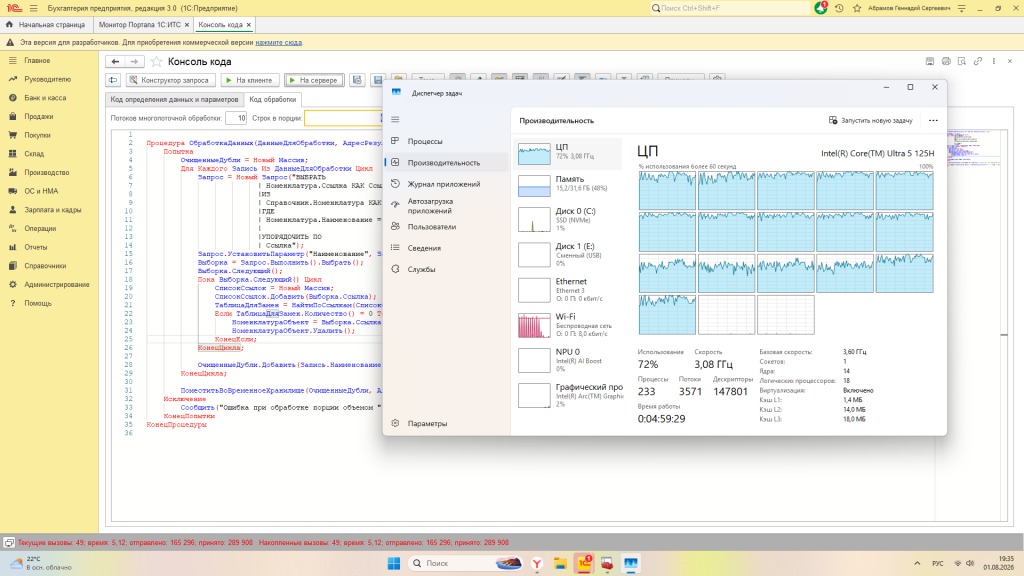Switch to Монитор Портала 1С:ИТС tab
1024x576 pixels.
tap(140, 25)
